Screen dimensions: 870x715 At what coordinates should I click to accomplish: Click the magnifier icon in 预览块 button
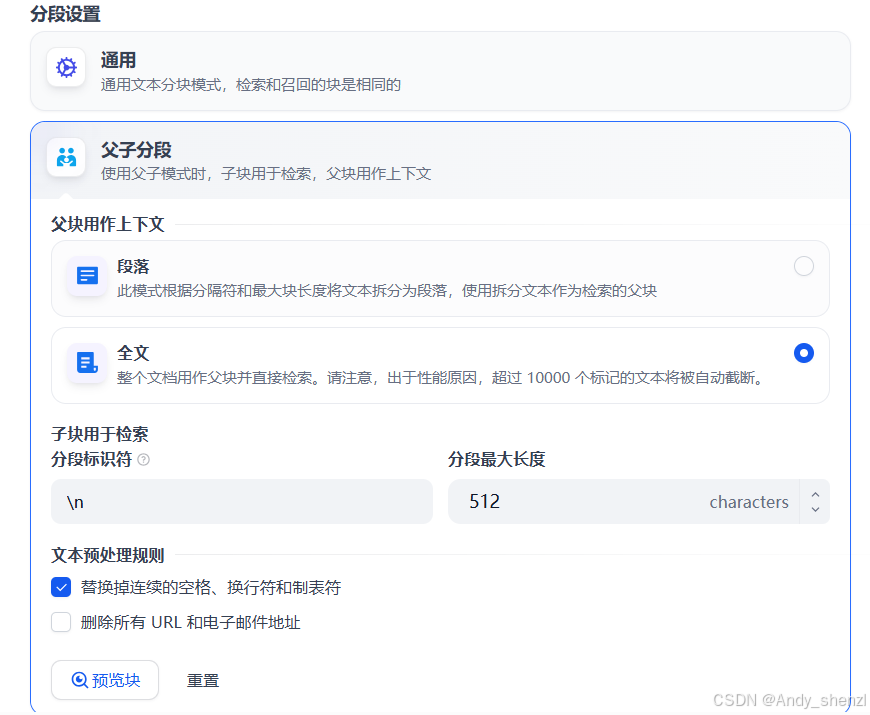(80, 680)
